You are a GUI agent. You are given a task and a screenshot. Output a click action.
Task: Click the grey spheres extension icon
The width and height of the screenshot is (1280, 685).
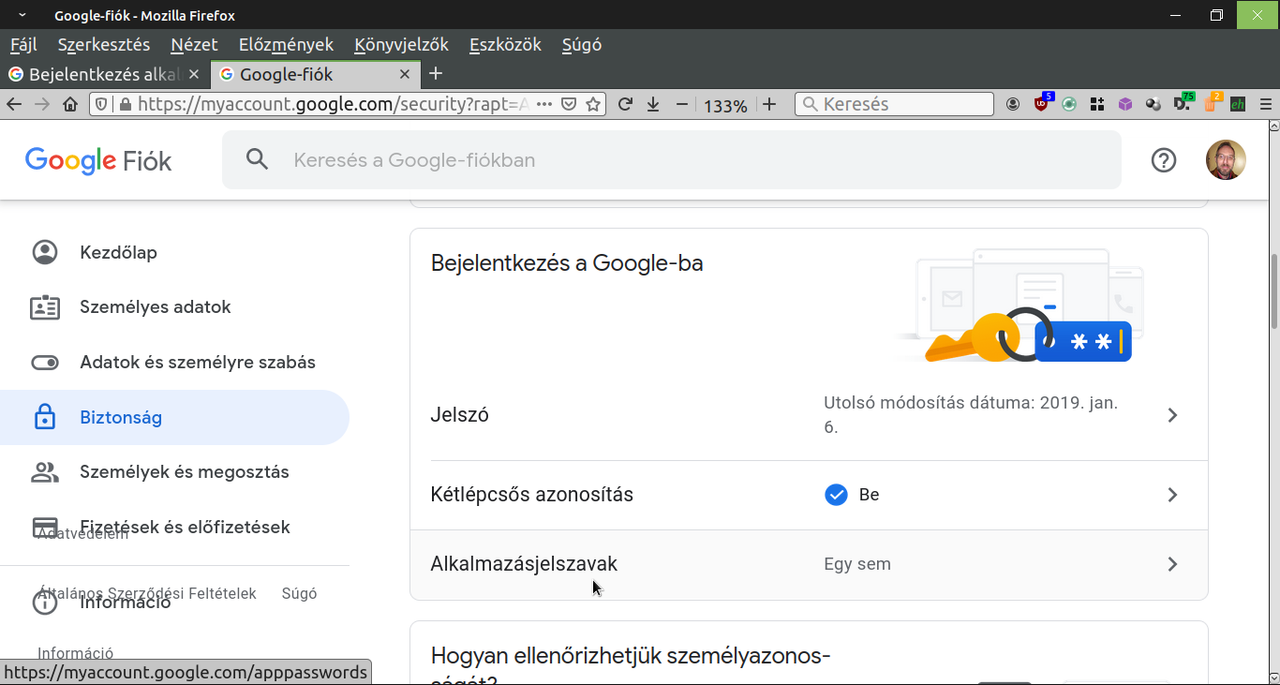point(1153,104)
